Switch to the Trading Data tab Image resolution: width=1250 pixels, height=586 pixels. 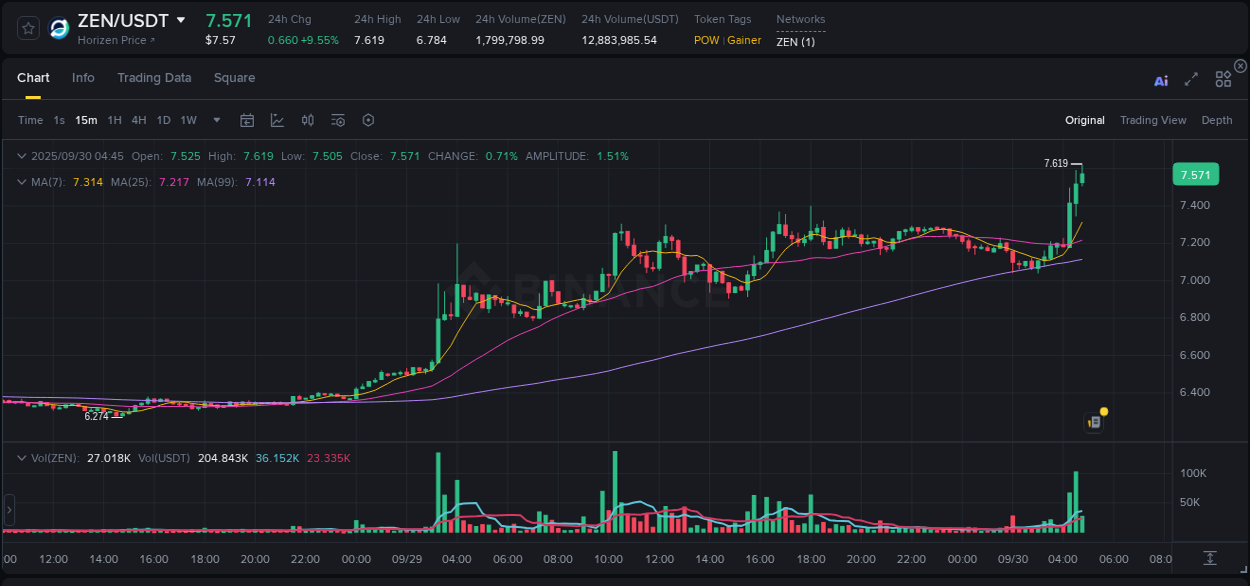[154, 77]
